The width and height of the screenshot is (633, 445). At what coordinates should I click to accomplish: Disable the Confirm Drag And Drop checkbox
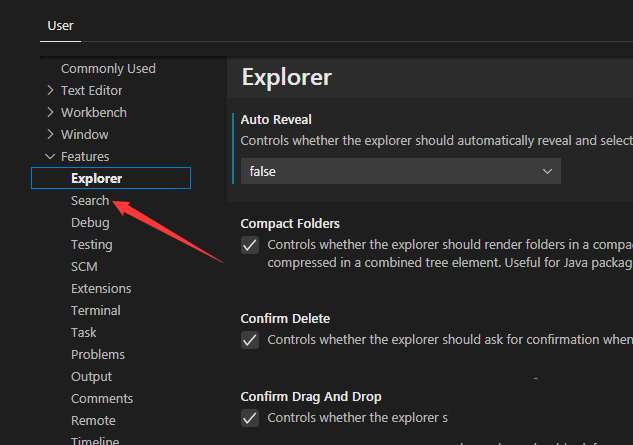tap(250, 418)
